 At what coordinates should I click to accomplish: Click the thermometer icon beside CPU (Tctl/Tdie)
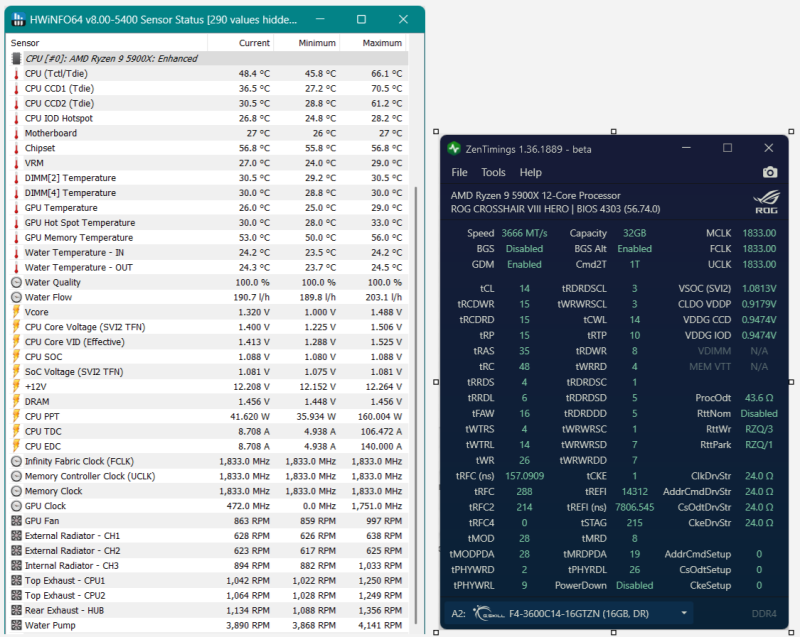click(16, 74)
